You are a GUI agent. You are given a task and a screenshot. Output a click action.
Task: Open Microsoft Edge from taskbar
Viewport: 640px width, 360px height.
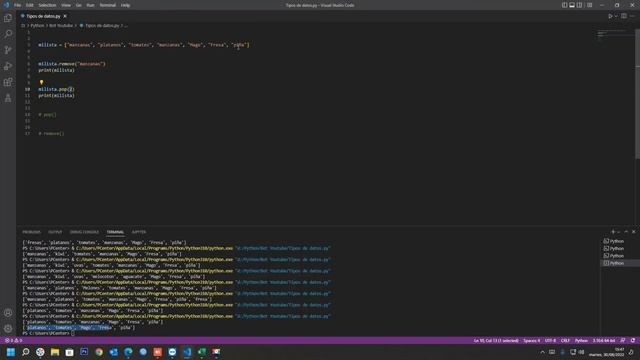click(x=128, y=352)
